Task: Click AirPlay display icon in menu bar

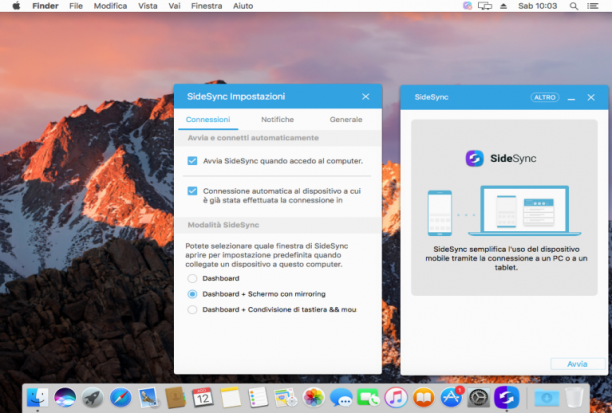Action: tap(485, 6)
